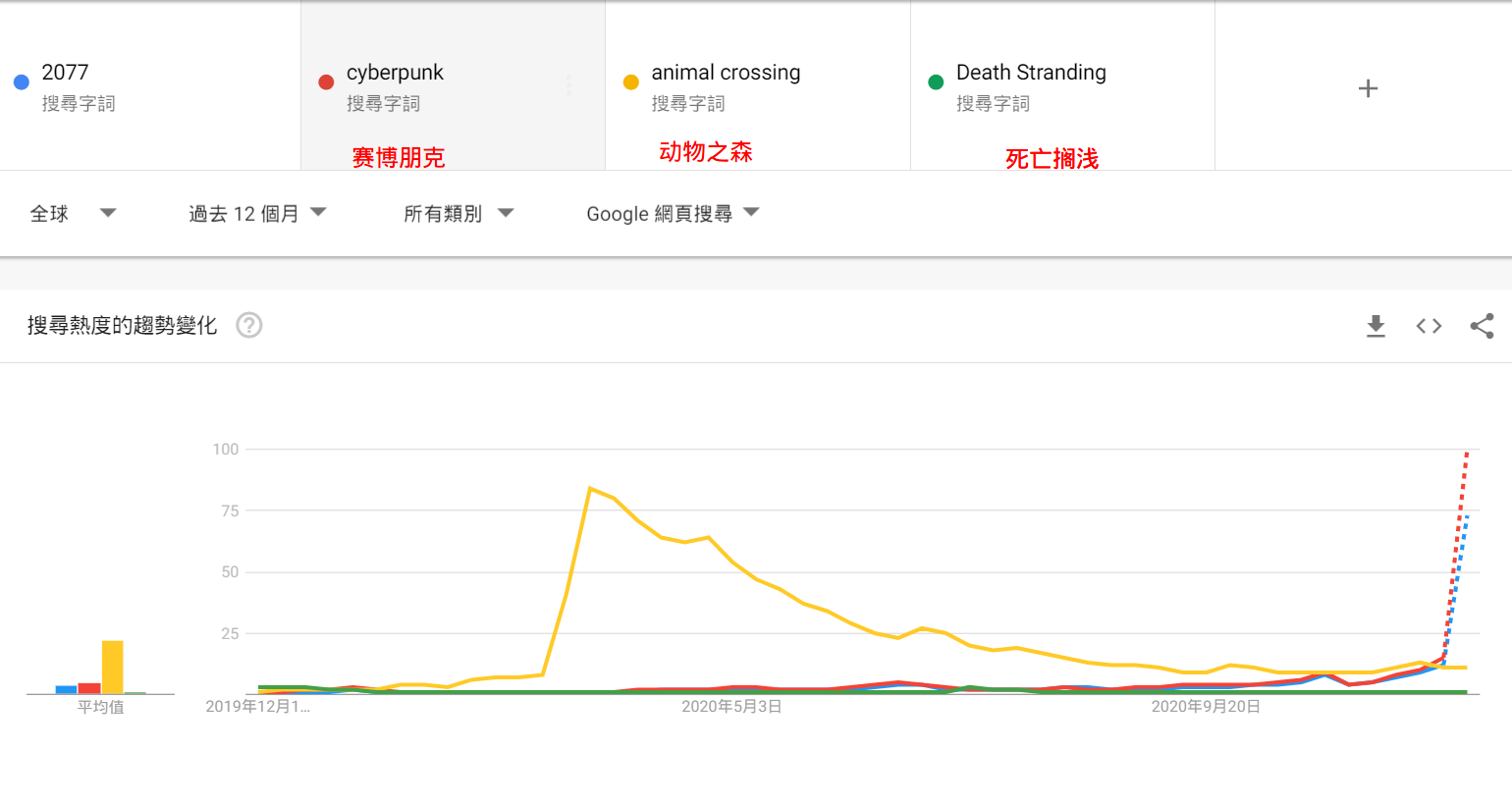Select the 2077 search term
Viewport: 1512px width, 805px height.
tap(65, 73)
